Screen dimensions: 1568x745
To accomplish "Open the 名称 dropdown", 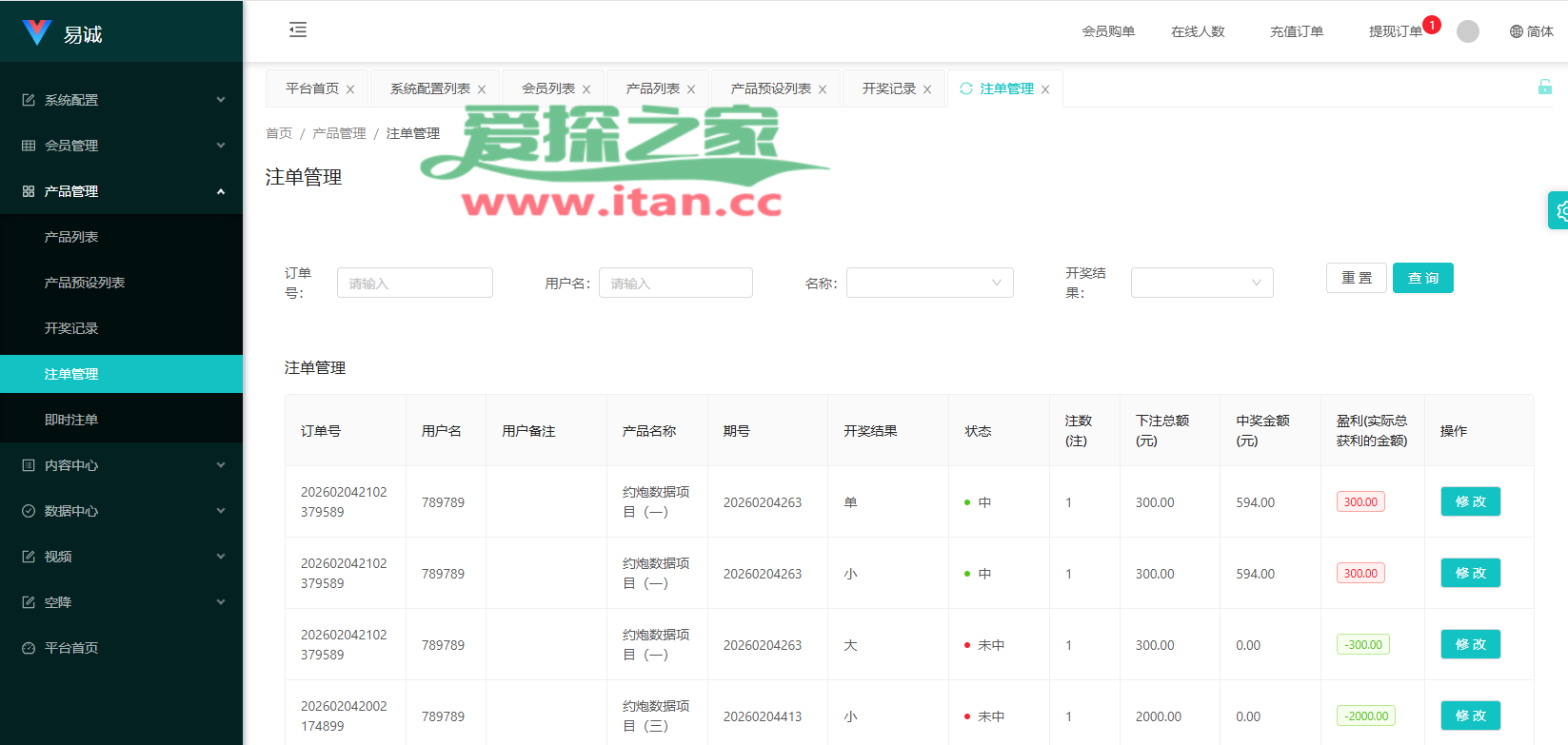I will [929, 283].
